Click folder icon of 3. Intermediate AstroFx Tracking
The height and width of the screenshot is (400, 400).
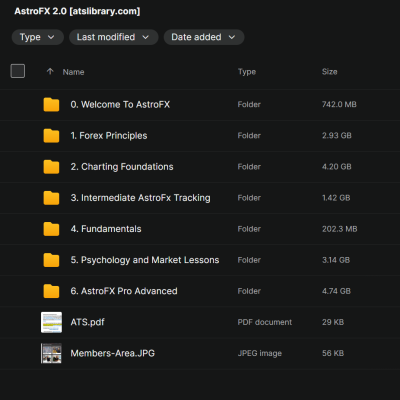(x=51, y=198)
